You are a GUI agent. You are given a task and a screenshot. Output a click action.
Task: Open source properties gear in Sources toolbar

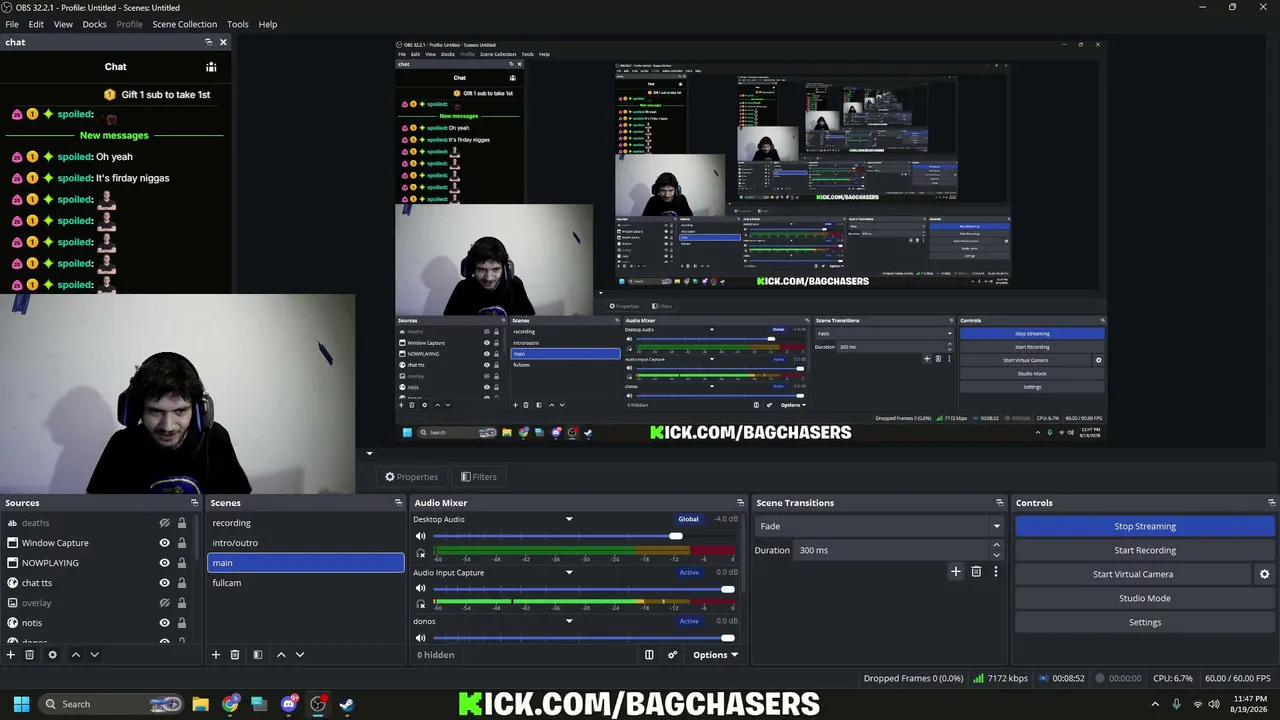pos(52,655)
